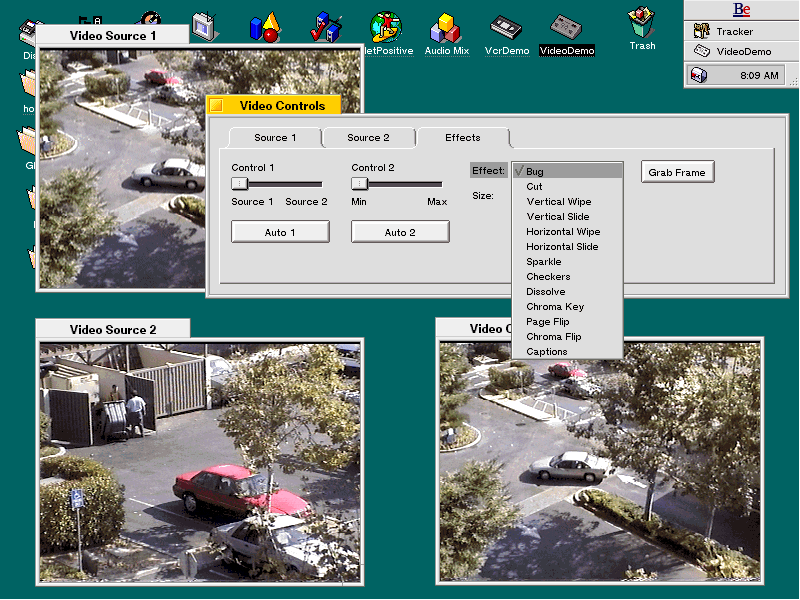Click the Control 1 slider thumb

pos(239,184)
